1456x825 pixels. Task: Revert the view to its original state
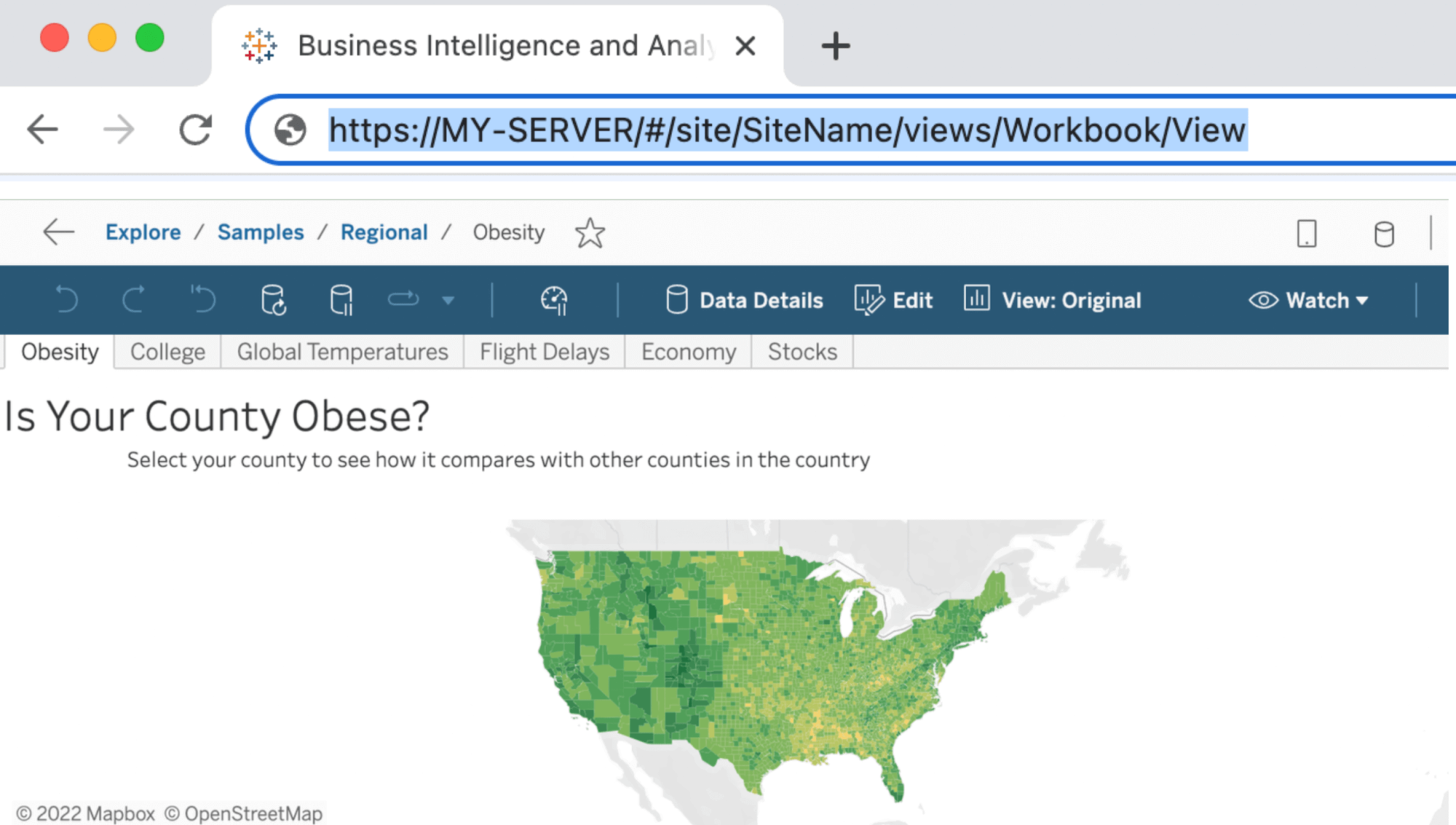tap(203, 299)
